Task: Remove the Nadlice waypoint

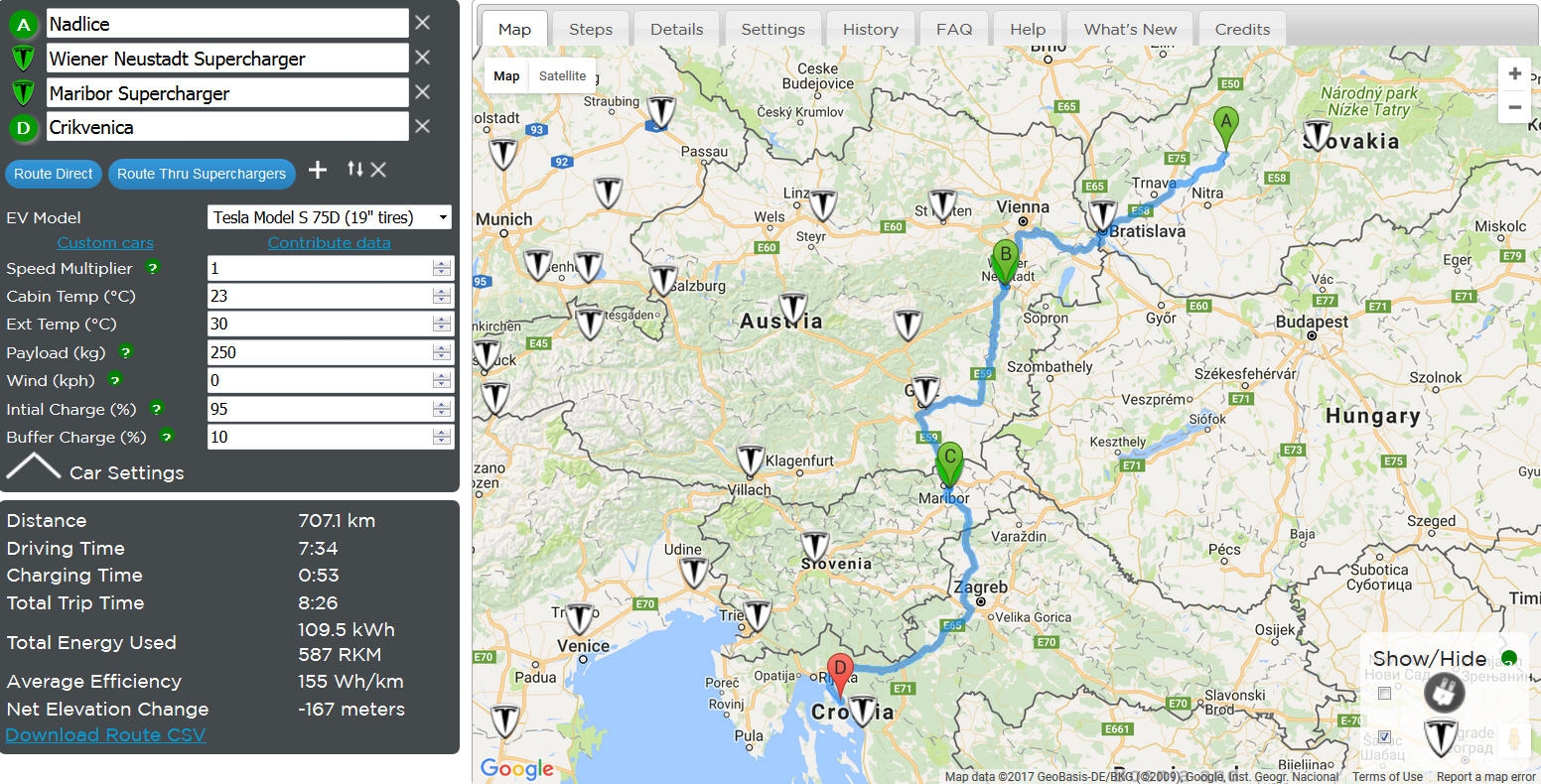Action: click(x=422, y=23)
